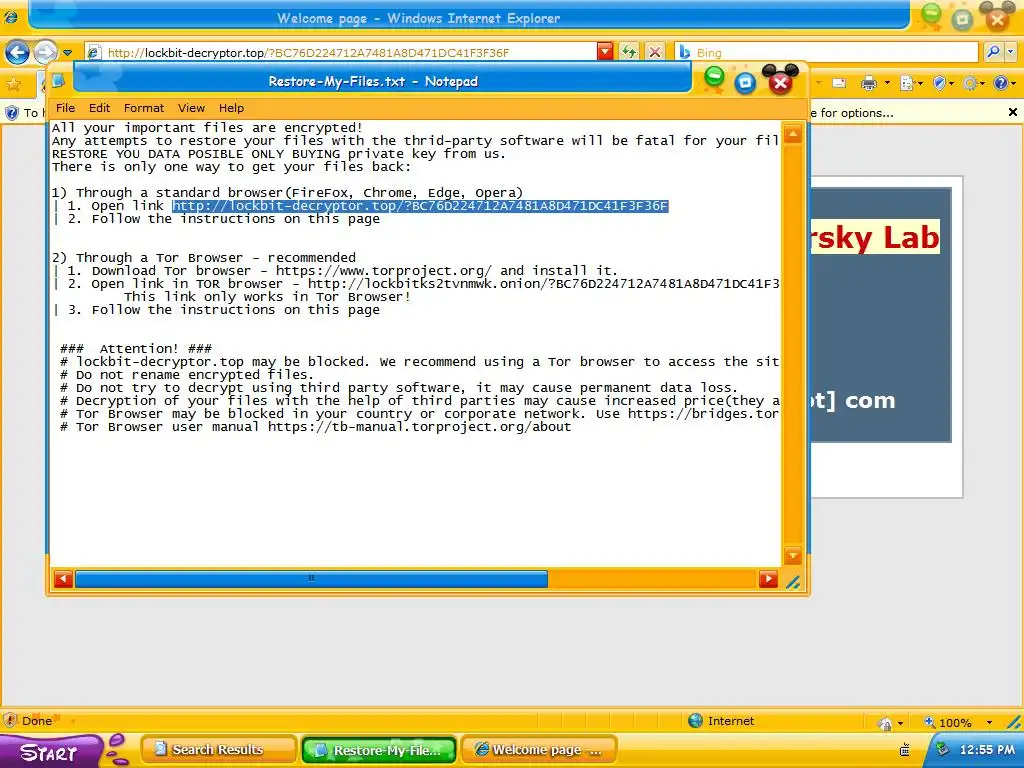This screenshot has height=768, width=1024.
Task: Open Notepad Edit menu
Action: [99, 108]
